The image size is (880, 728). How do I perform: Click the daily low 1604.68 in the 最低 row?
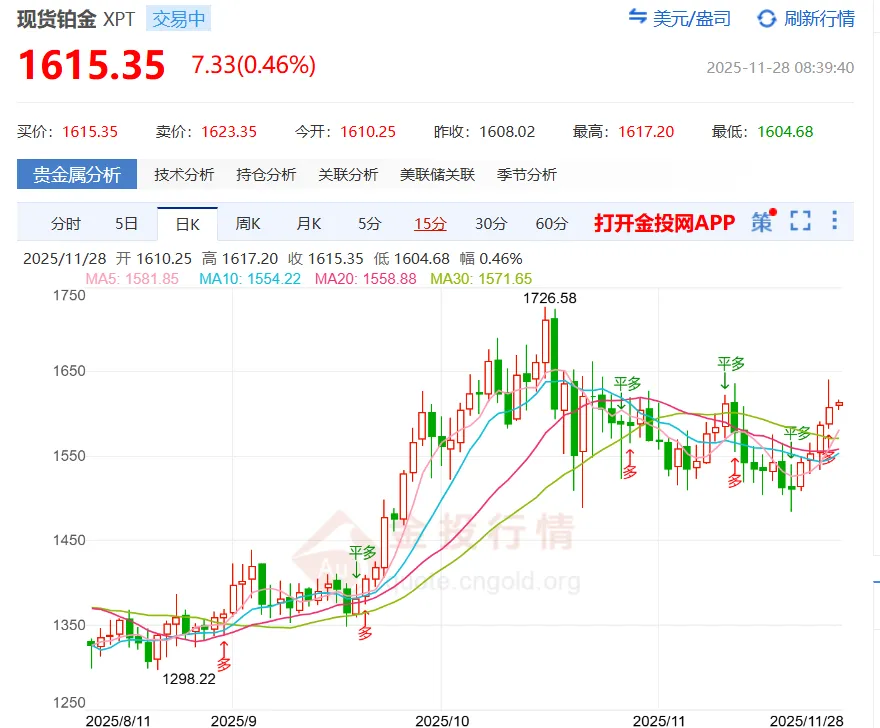(785, 131)
